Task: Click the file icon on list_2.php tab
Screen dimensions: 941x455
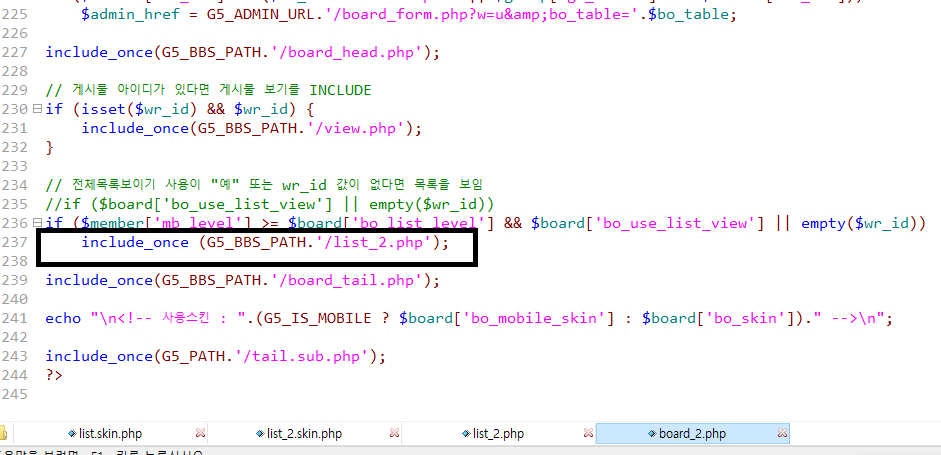Action: point(464,434)
